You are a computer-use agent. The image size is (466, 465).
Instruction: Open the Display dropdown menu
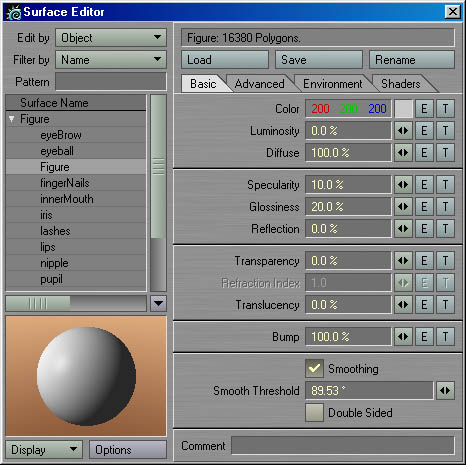pyautogui.click(x=44, y=450)
